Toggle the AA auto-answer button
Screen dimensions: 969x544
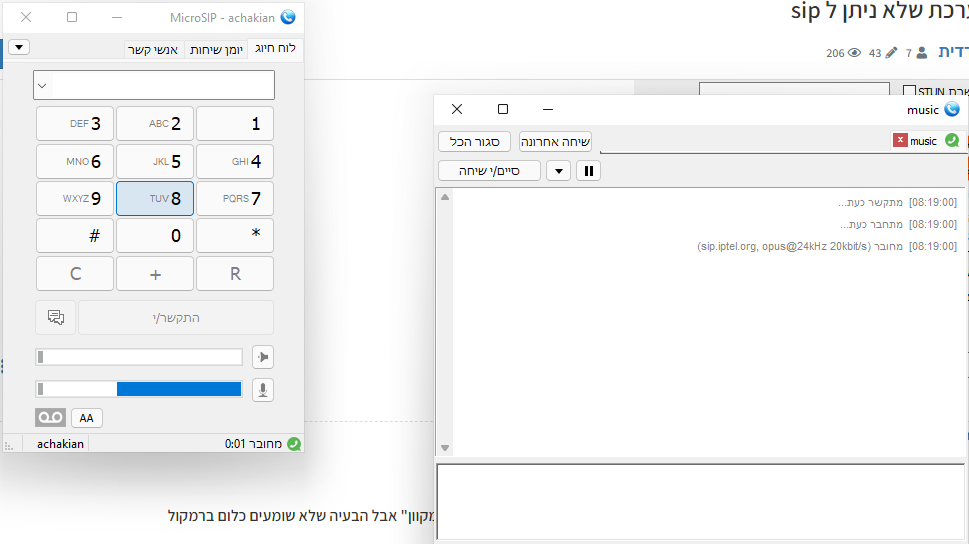coord(87,418)
